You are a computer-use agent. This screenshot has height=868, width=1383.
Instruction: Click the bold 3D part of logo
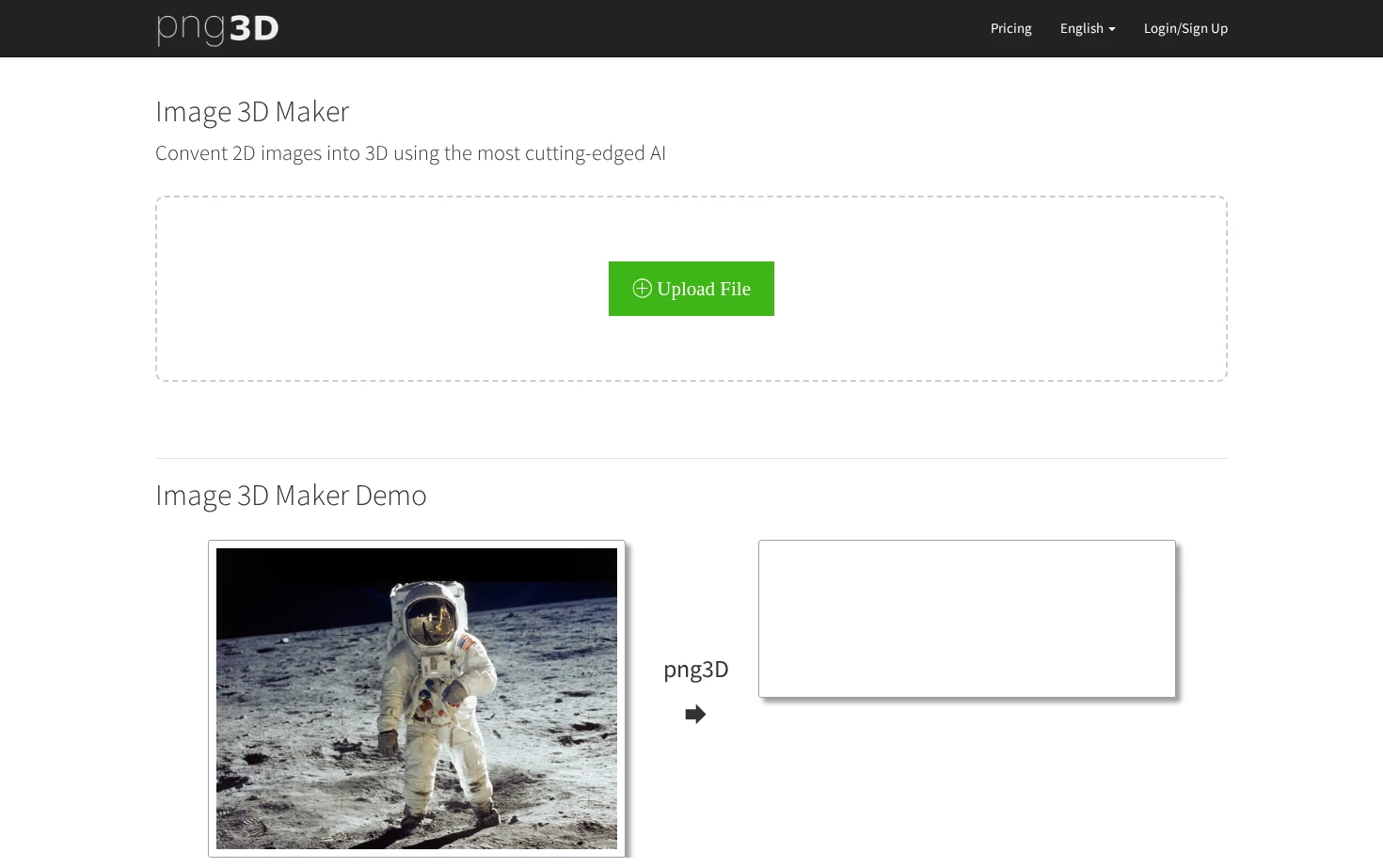pyautogui.click(x=254, y=29)
